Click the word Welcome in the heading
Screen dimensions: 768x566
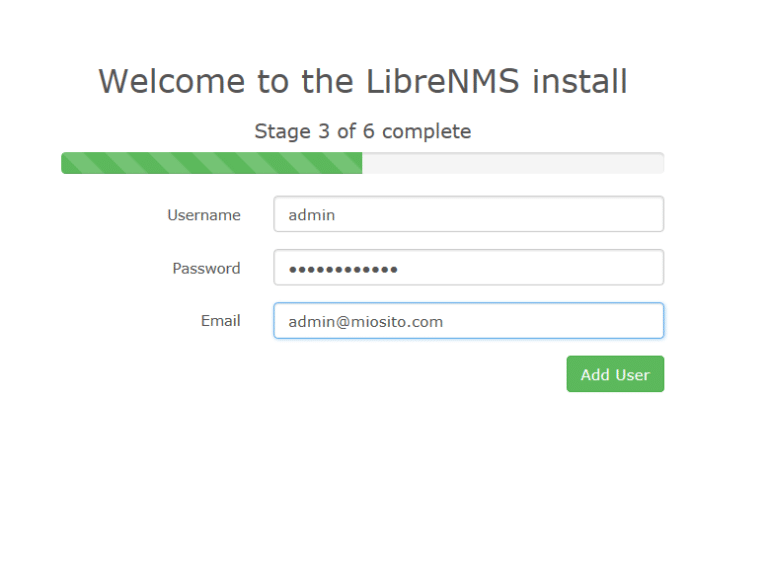[172, 81]
